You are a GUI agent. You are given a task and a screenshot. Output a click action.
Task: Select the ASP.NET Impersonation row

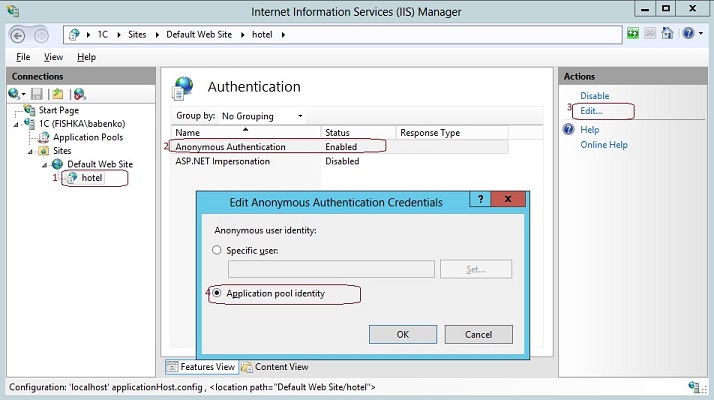pyautogui.click(x=339, y=161)
